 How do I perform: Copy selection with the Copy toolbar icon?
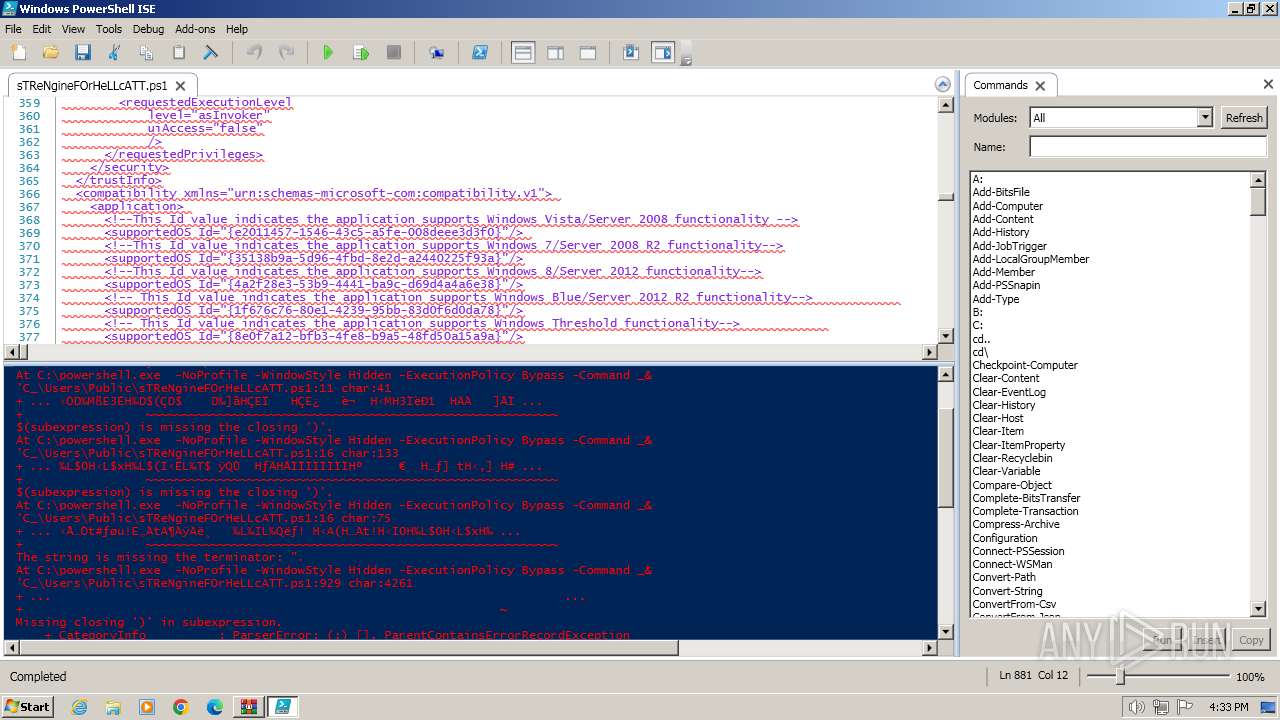[146, 53]
